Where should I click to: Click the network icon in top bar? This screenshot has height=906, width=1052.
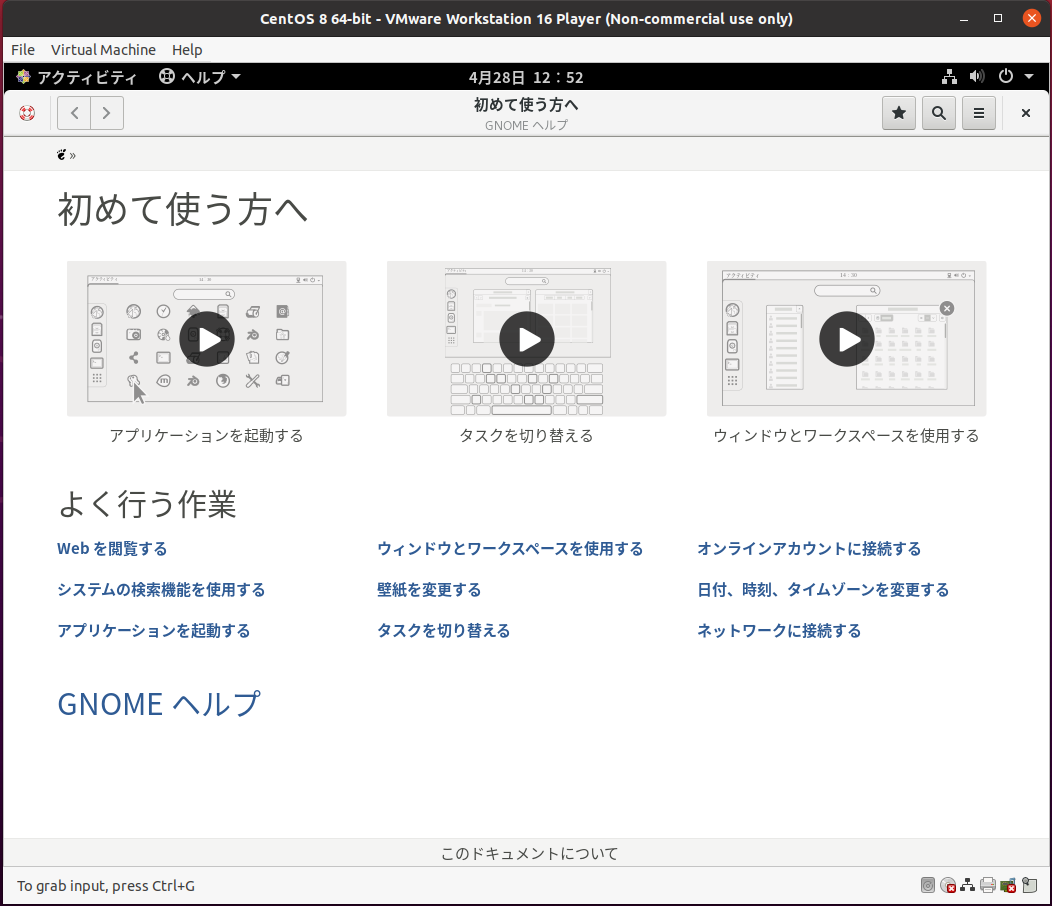tap(950, 77)
